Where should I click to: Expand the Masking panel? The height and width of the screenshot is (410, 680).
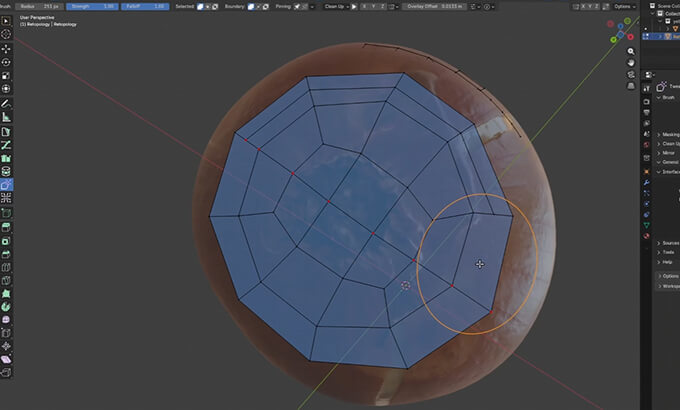click(x=669, y=134)
